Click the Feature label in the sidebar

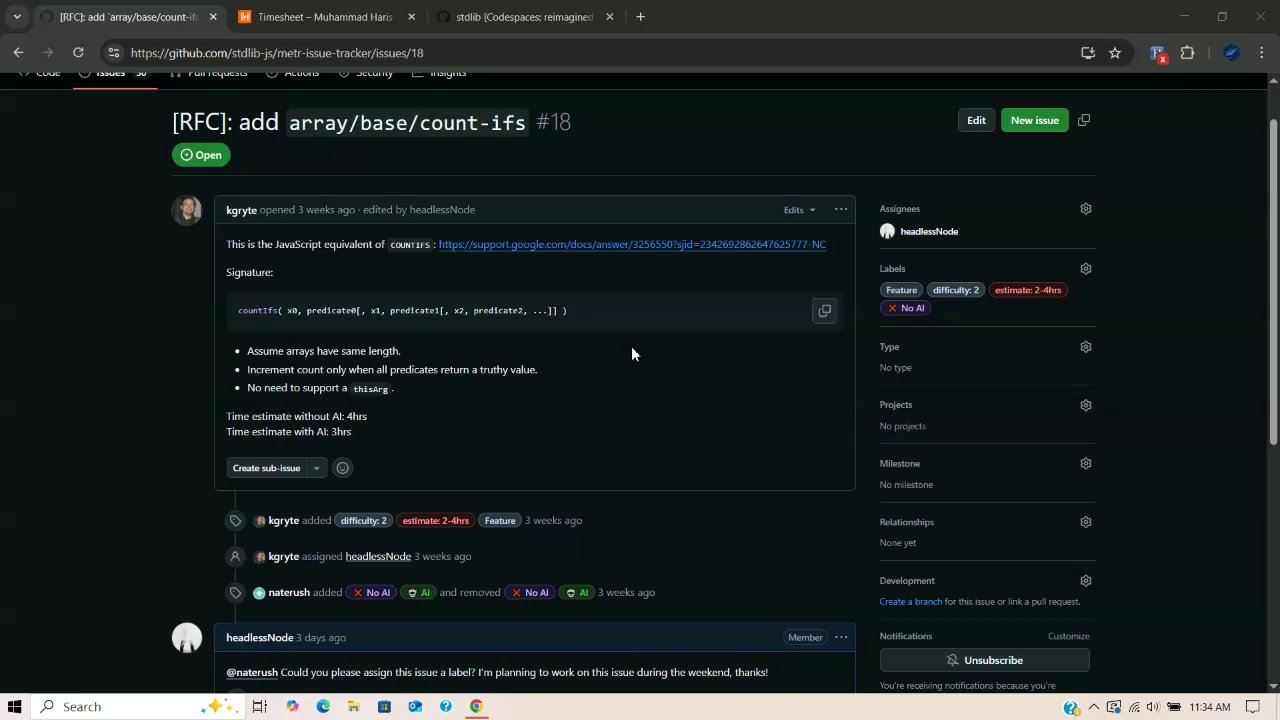click(901, 290)
